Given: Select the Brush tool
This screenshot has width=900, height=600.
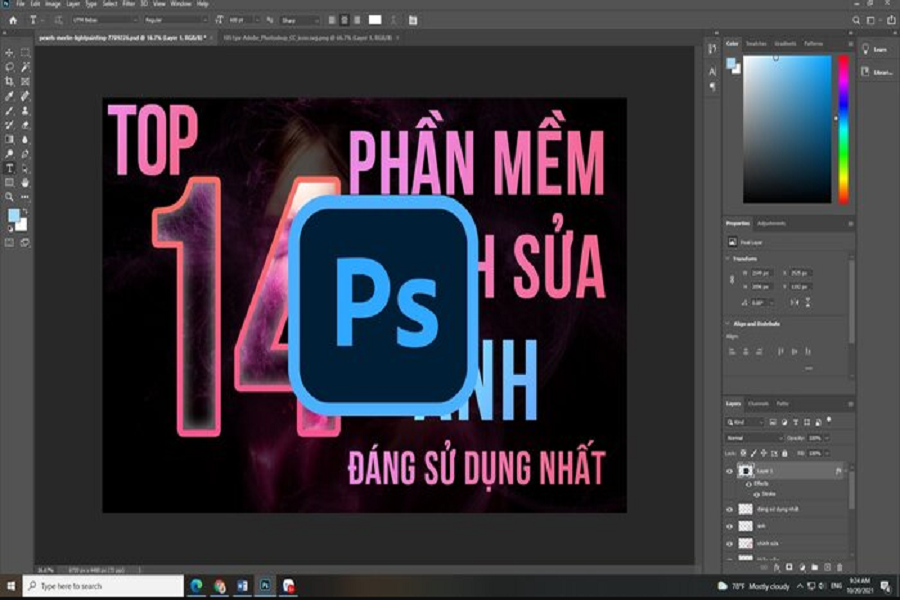Looking at the screenshot, I should point(9,111).
